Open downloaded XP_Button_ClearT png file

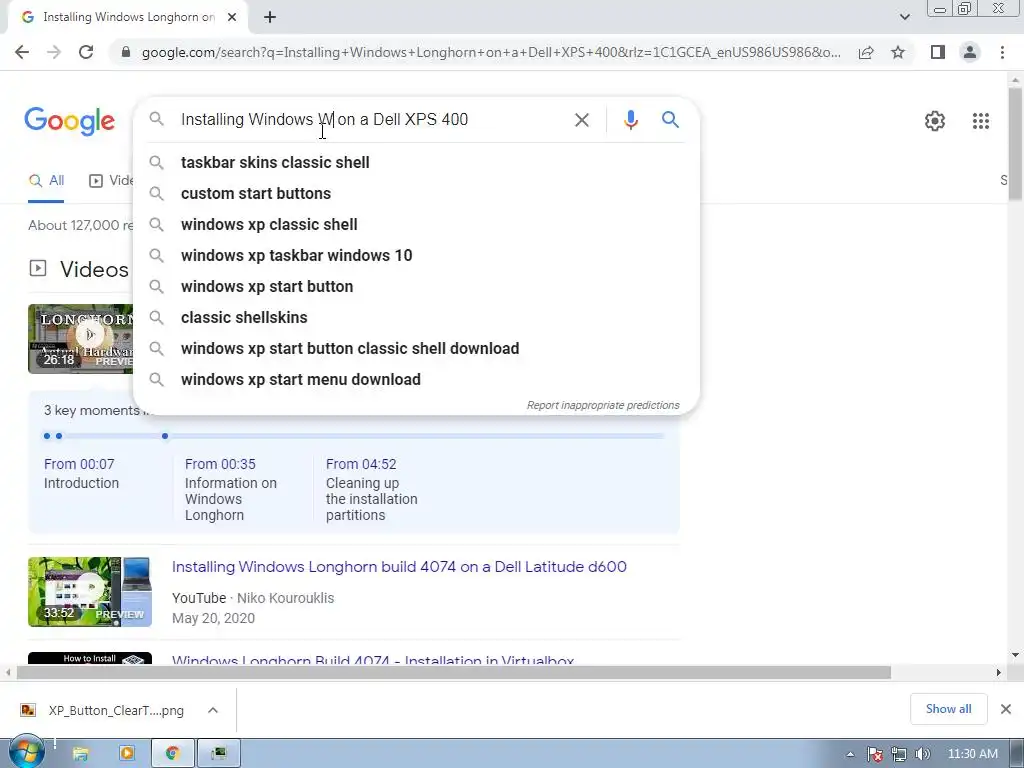point(104,711)
